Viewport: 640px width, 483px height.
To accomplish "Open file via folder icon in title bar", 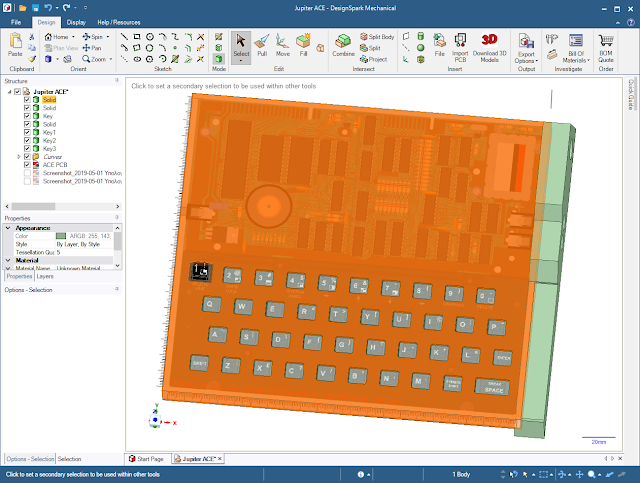I will coord(23,8).
